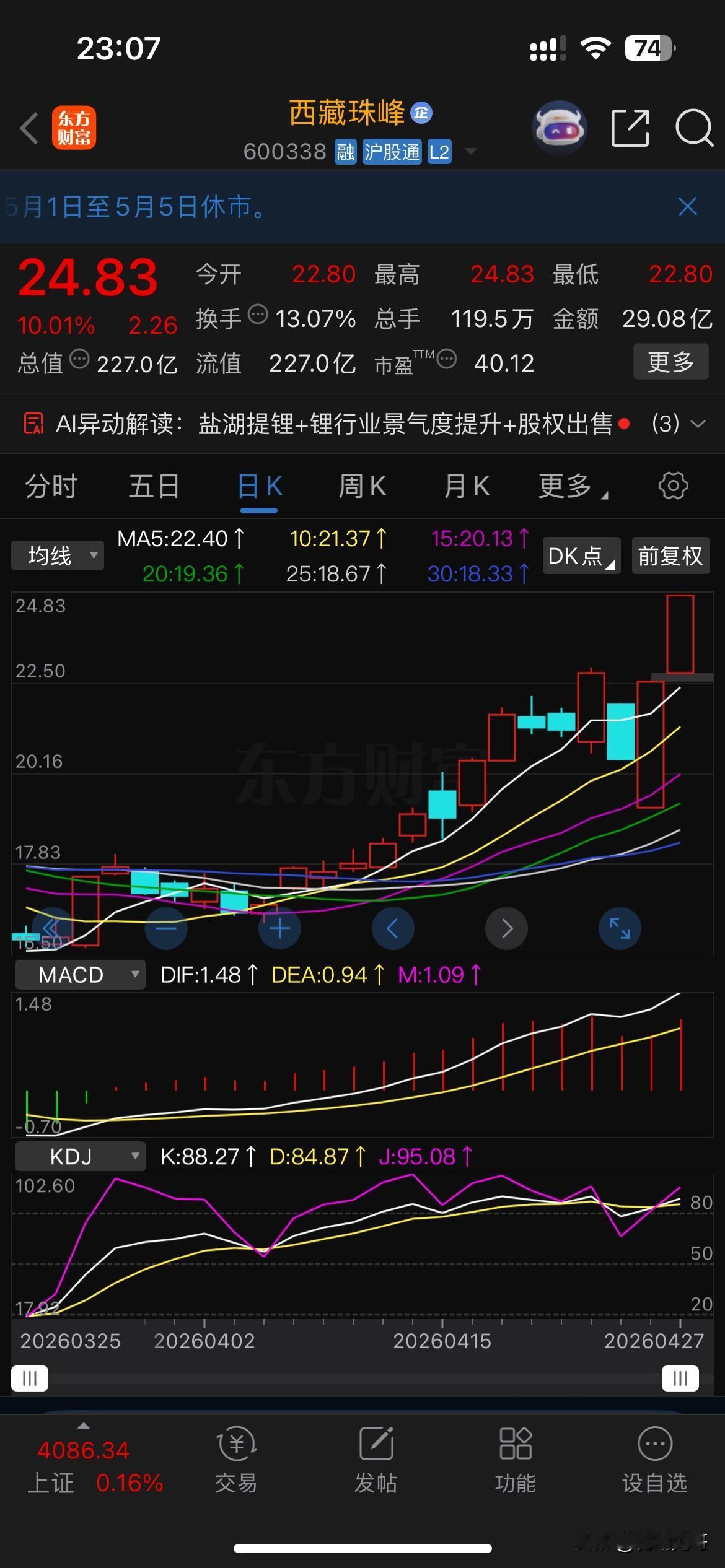
Task: Open 功能 features icon in bottom bar
Action: point(516,1444)
